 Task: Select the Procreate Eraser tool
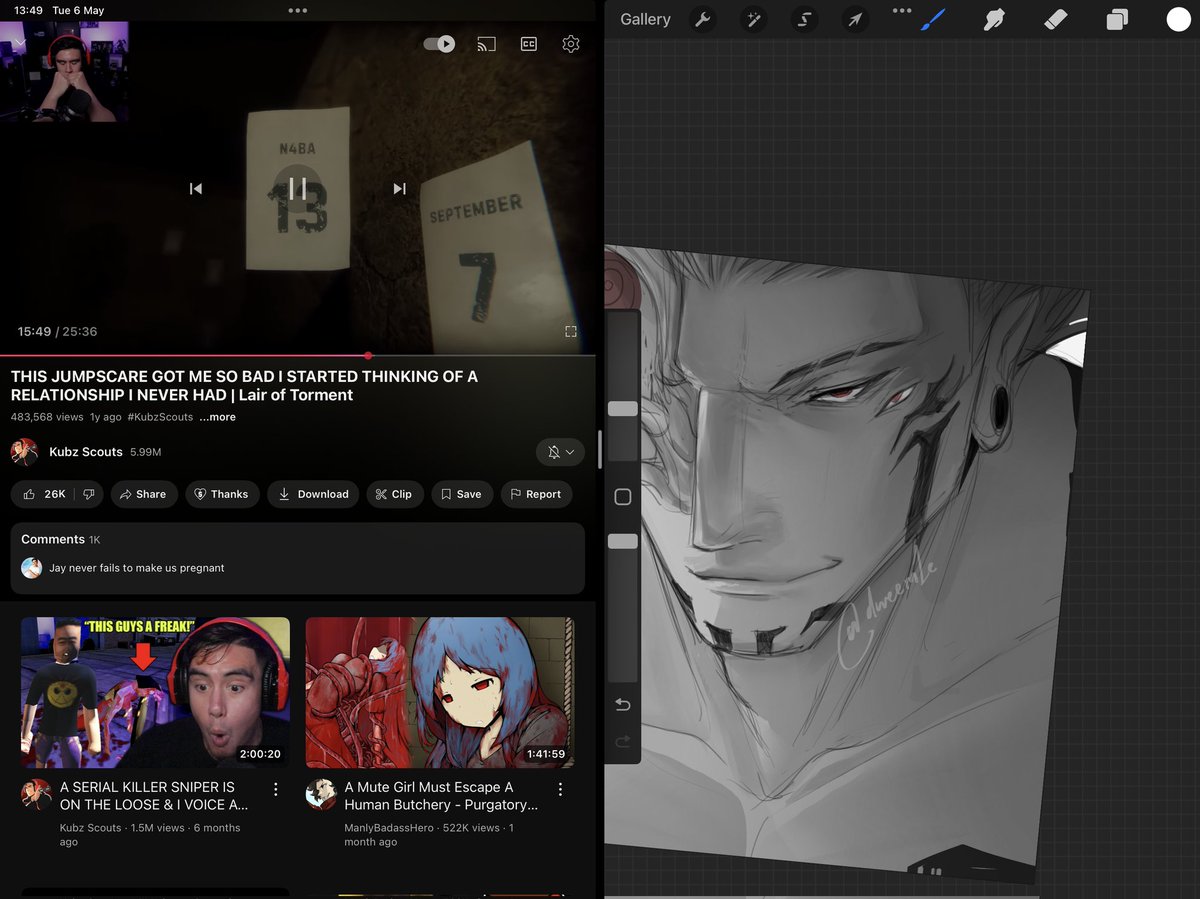pyautogui.click(x=1055, y=20)
